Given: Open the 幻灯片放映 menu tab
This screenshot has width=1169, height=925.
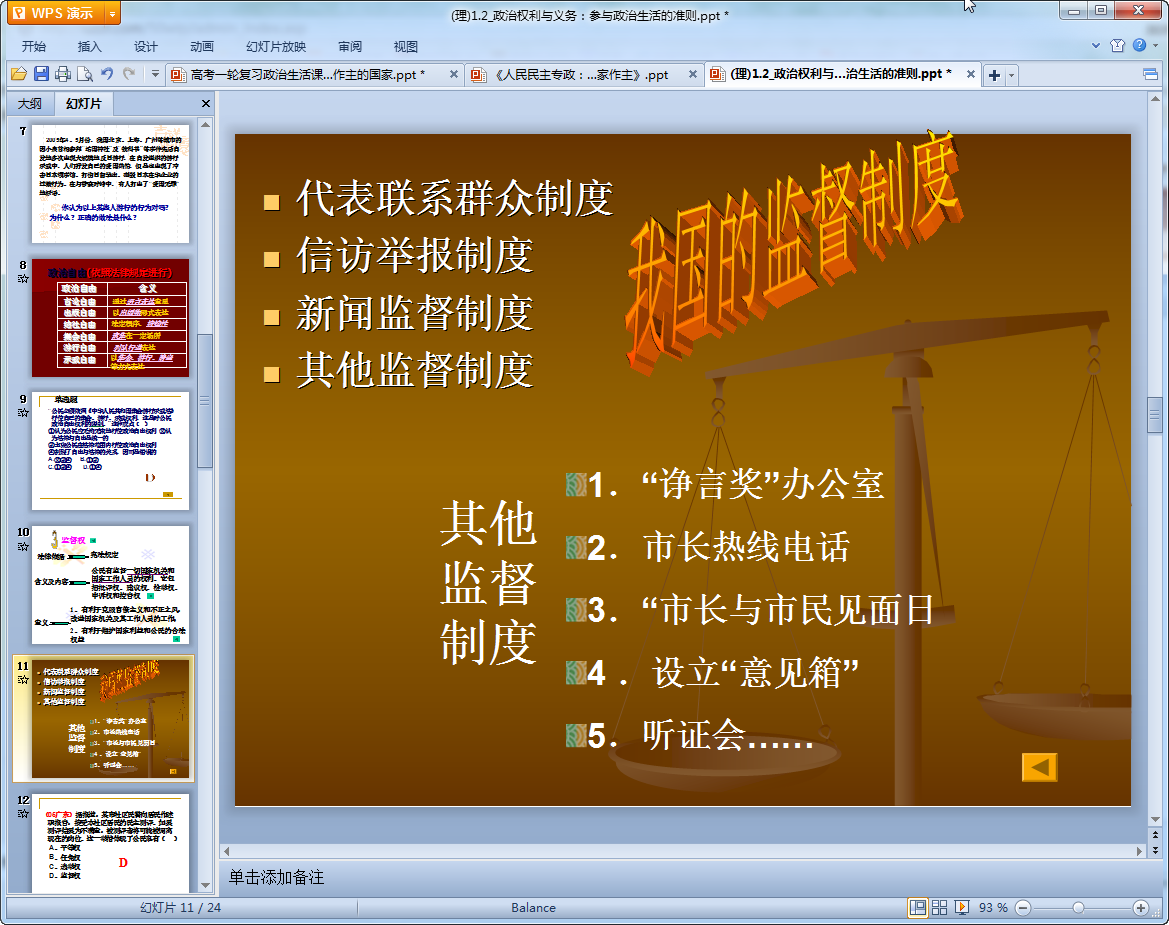Looking at the screenshot, I should click(276, 46).
